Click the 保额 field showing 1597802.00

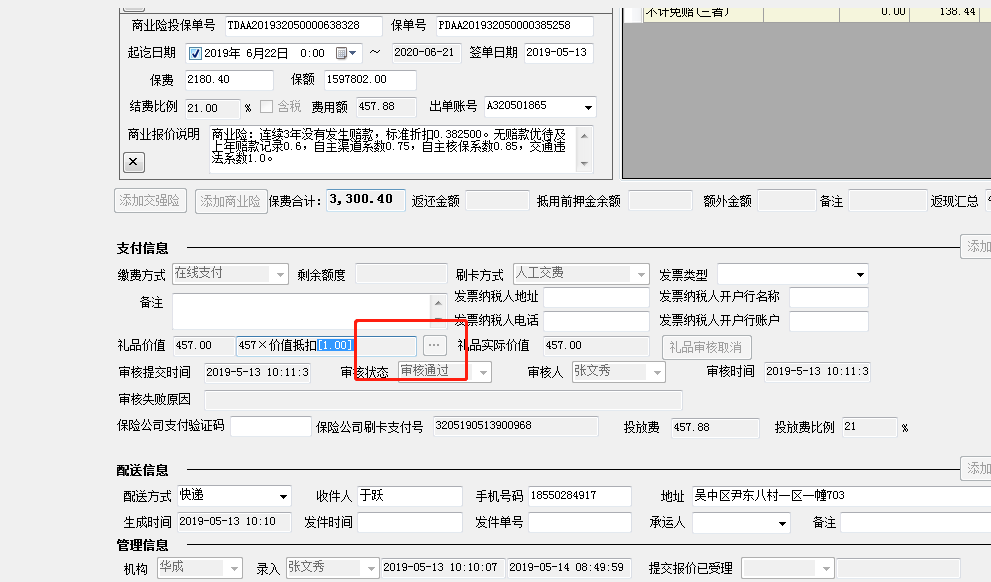click(x=370, y=80)
